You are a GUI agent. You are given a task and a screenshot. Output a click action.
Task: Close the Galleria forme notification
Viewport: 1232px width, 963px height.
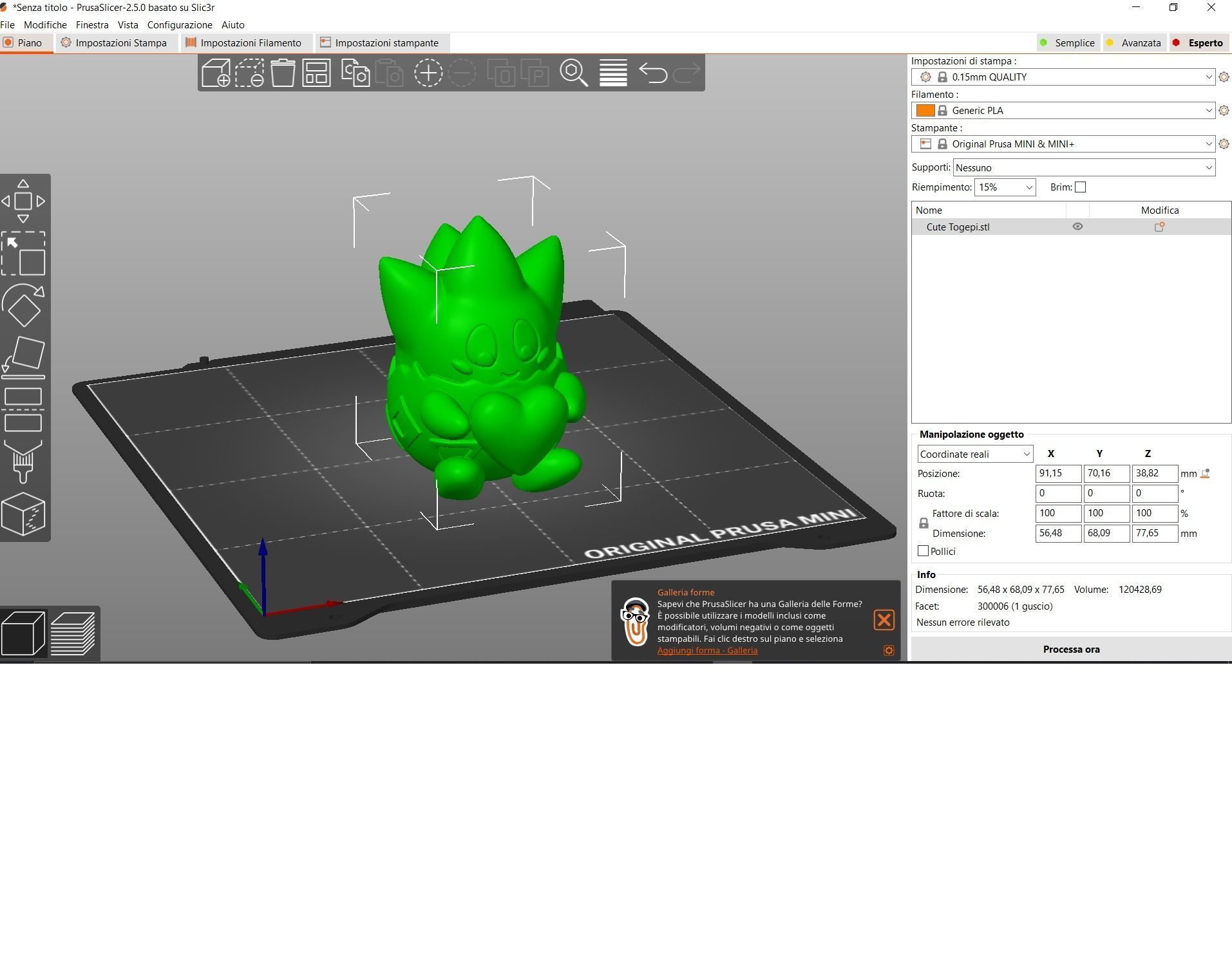[884, 620]
